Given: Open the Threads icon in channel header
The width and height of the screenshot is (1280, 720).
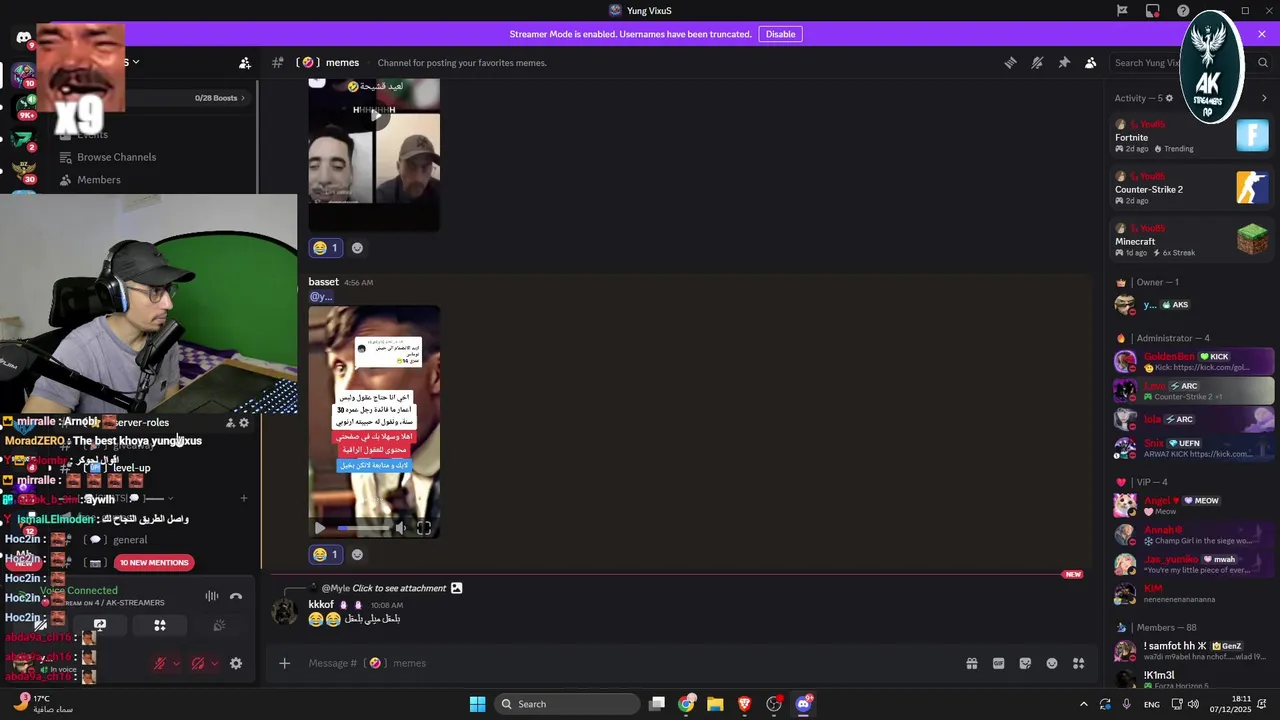Looking at the screenshot, I should (x=1011, y=62).
